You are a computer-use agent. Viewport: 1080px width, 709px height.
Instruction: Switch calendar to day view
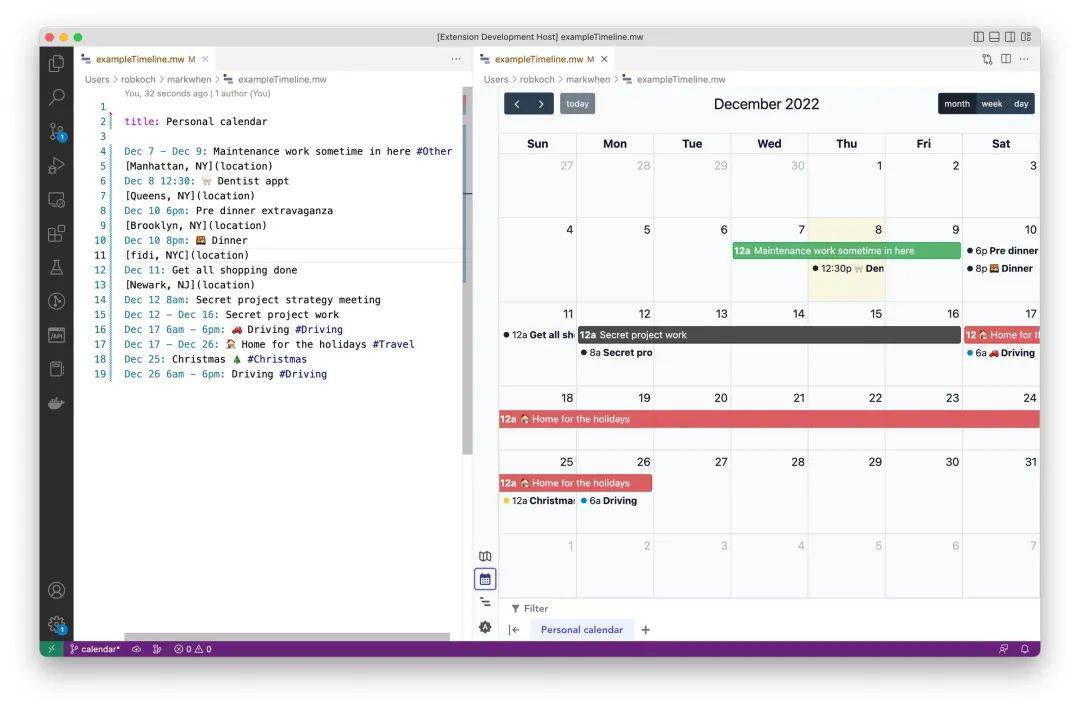point(1021,104)
